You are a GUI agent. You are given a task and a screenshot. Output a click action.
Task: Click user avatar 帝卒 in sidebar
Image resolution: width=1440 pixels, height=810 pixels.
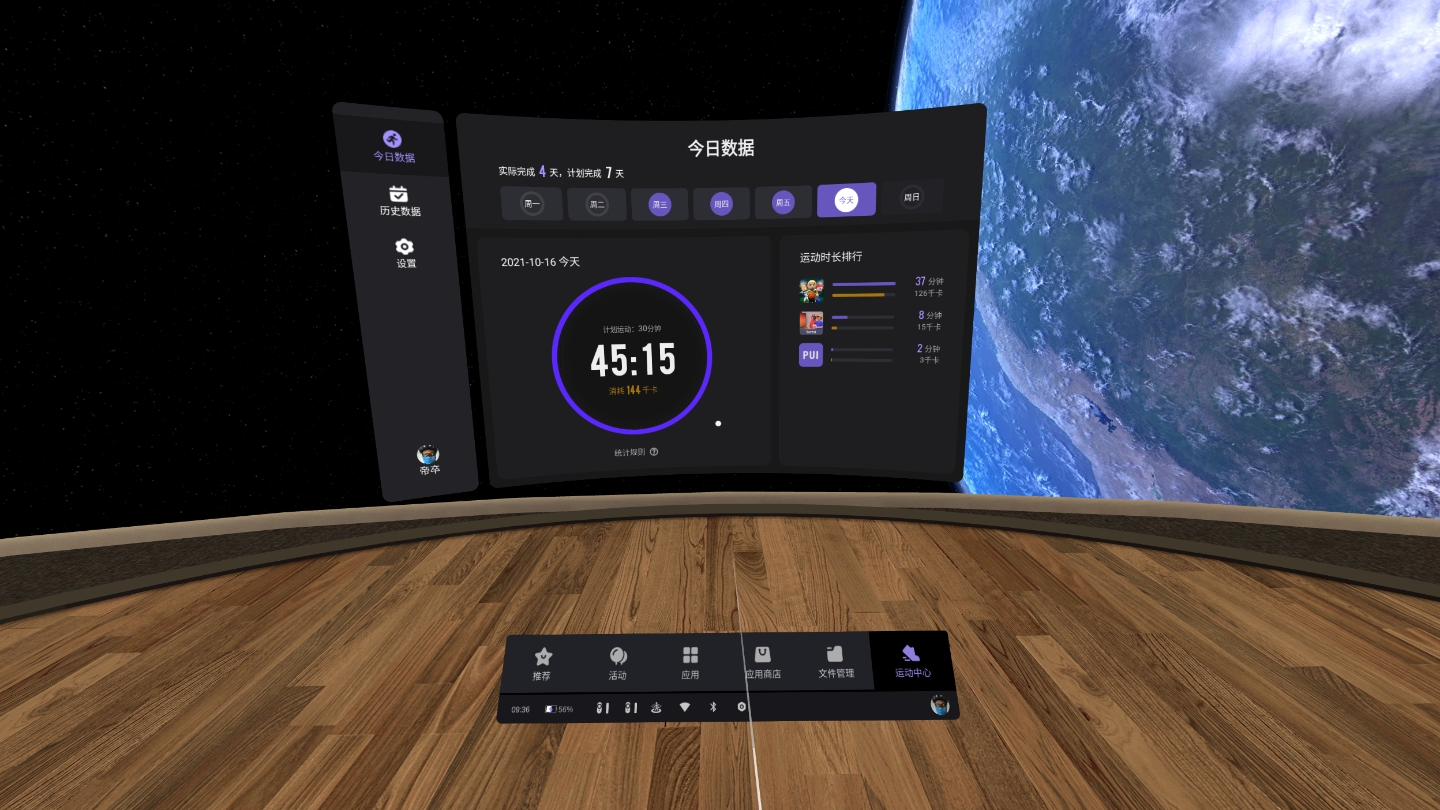coord(429,458)
